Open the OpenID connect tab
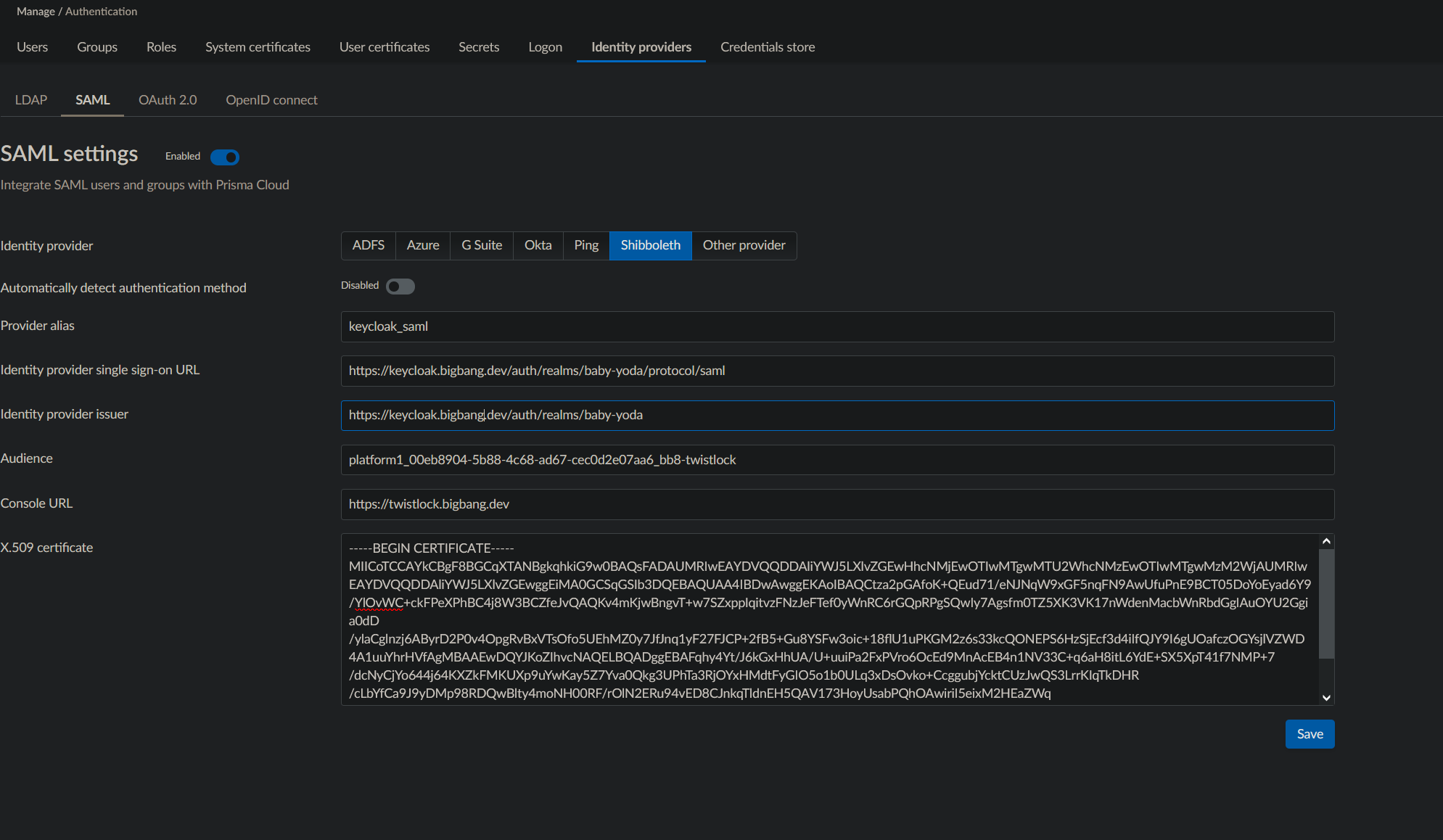The image size is (1443, 840). (271, 99)
